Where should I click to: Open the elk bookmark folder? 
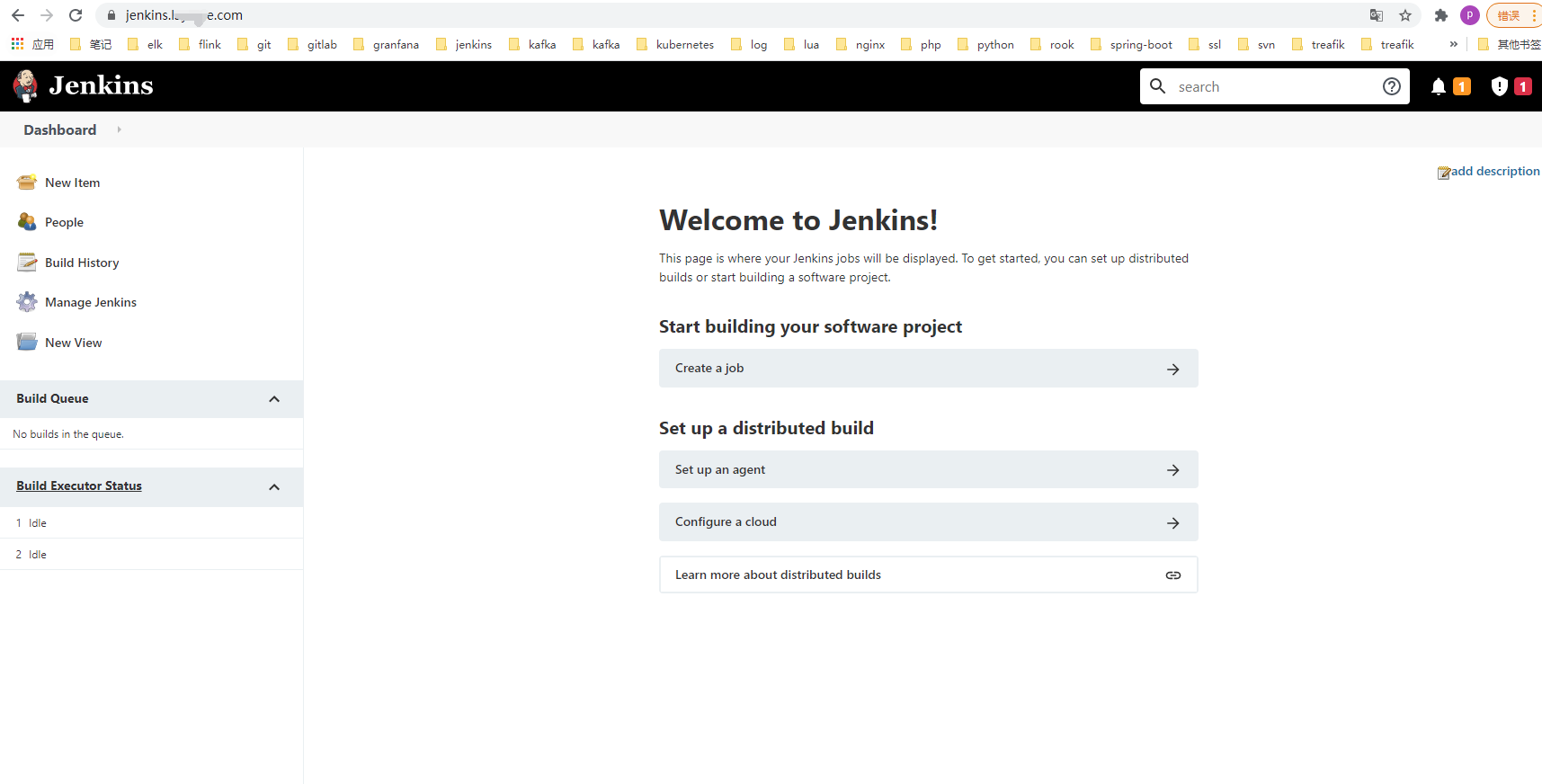coord(145,44)
